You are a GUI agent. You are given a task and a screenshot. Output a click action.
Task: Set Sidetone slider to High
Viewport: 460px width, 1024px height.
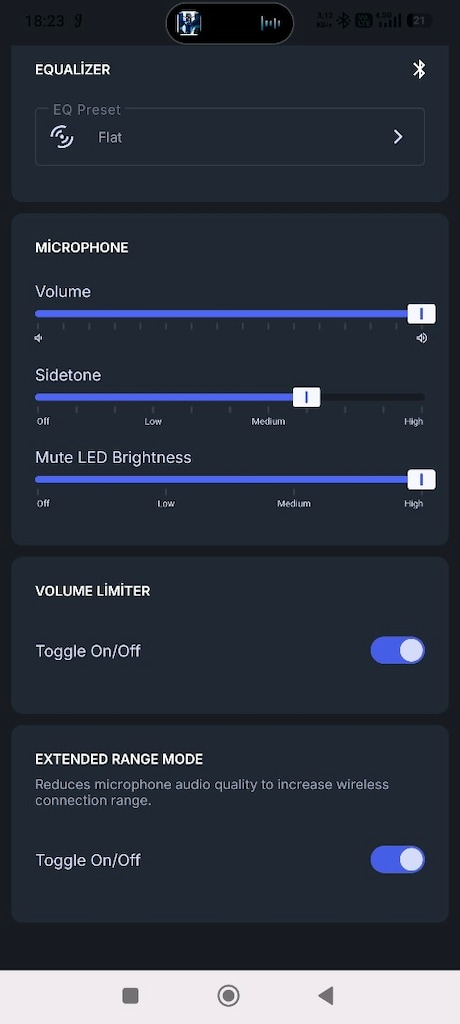click(x=421, y=397)
